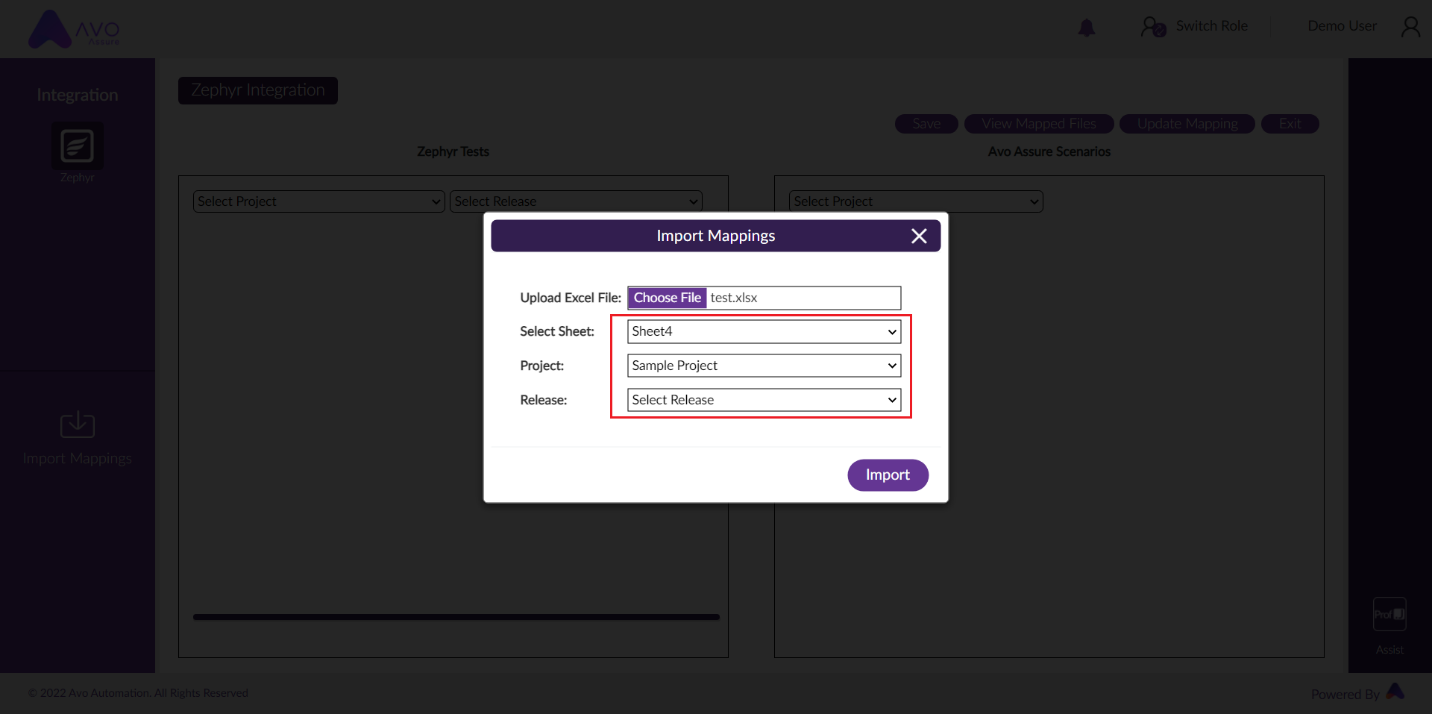Image resolution: width=1432 pixels, height=714 pixels.
Task: Click the Powered By Avo logo
Action: click(1395, 691)
